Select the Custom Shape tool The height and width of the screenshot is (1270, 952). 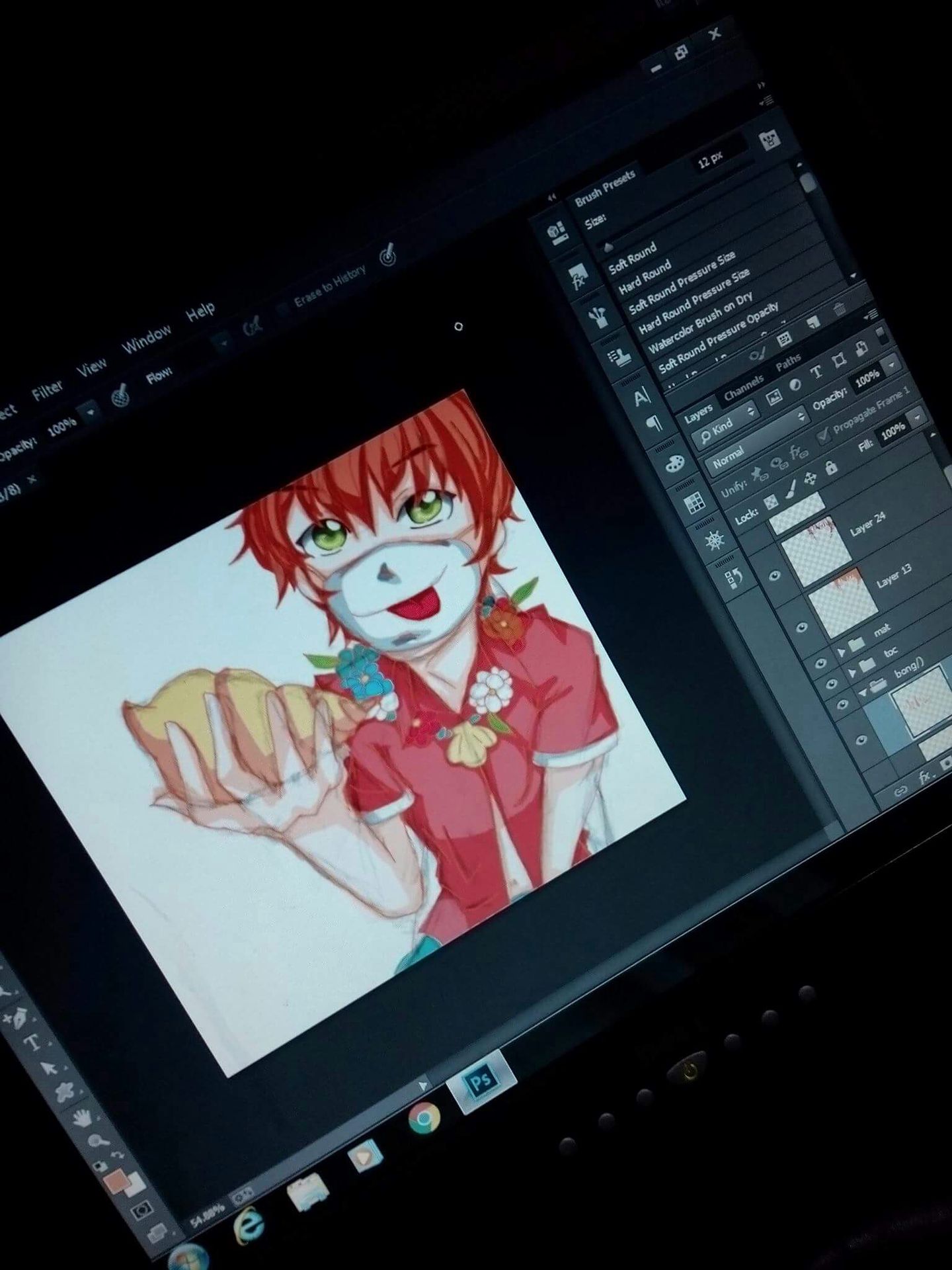65,1091
